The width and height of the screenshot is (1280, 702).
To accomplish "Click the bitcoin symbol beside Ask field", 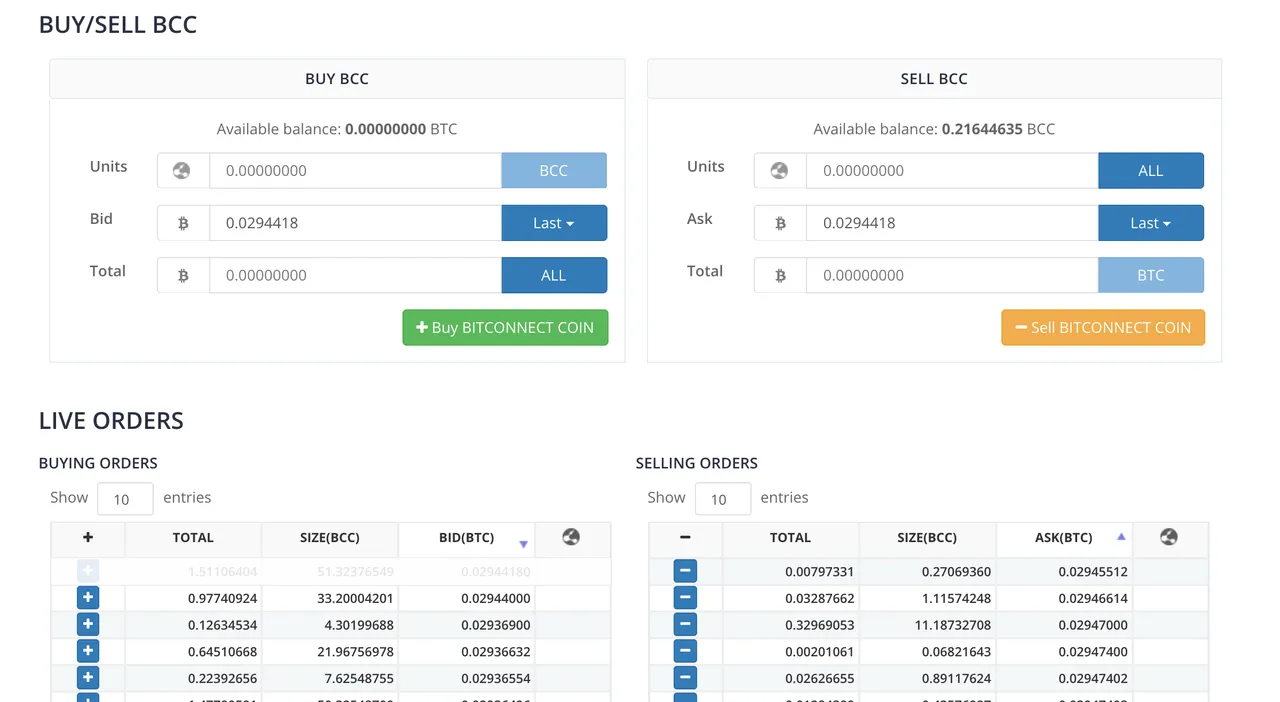I will click(x=780, y=223).
